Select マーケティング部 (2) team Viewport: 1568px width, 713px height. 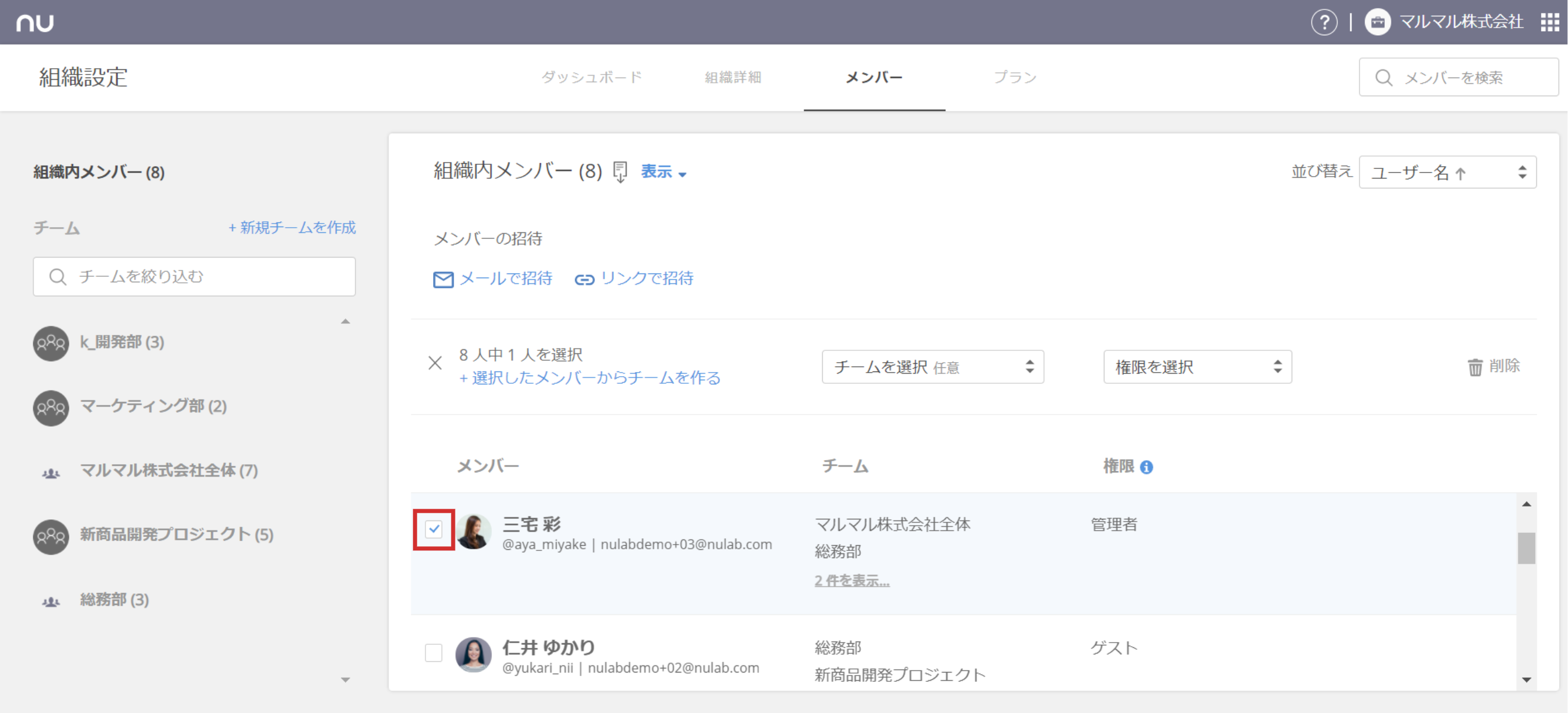[x=153, y=406]
